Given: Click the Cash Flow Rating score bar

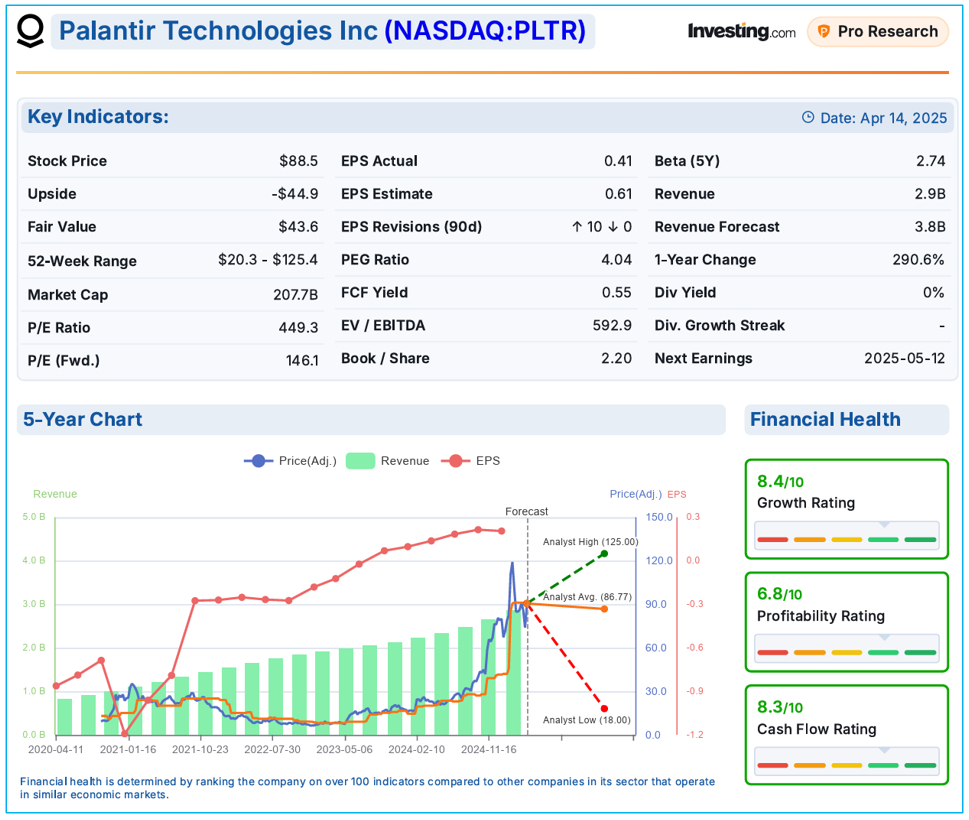Looking at the screenshot, I should click(847, 761).
